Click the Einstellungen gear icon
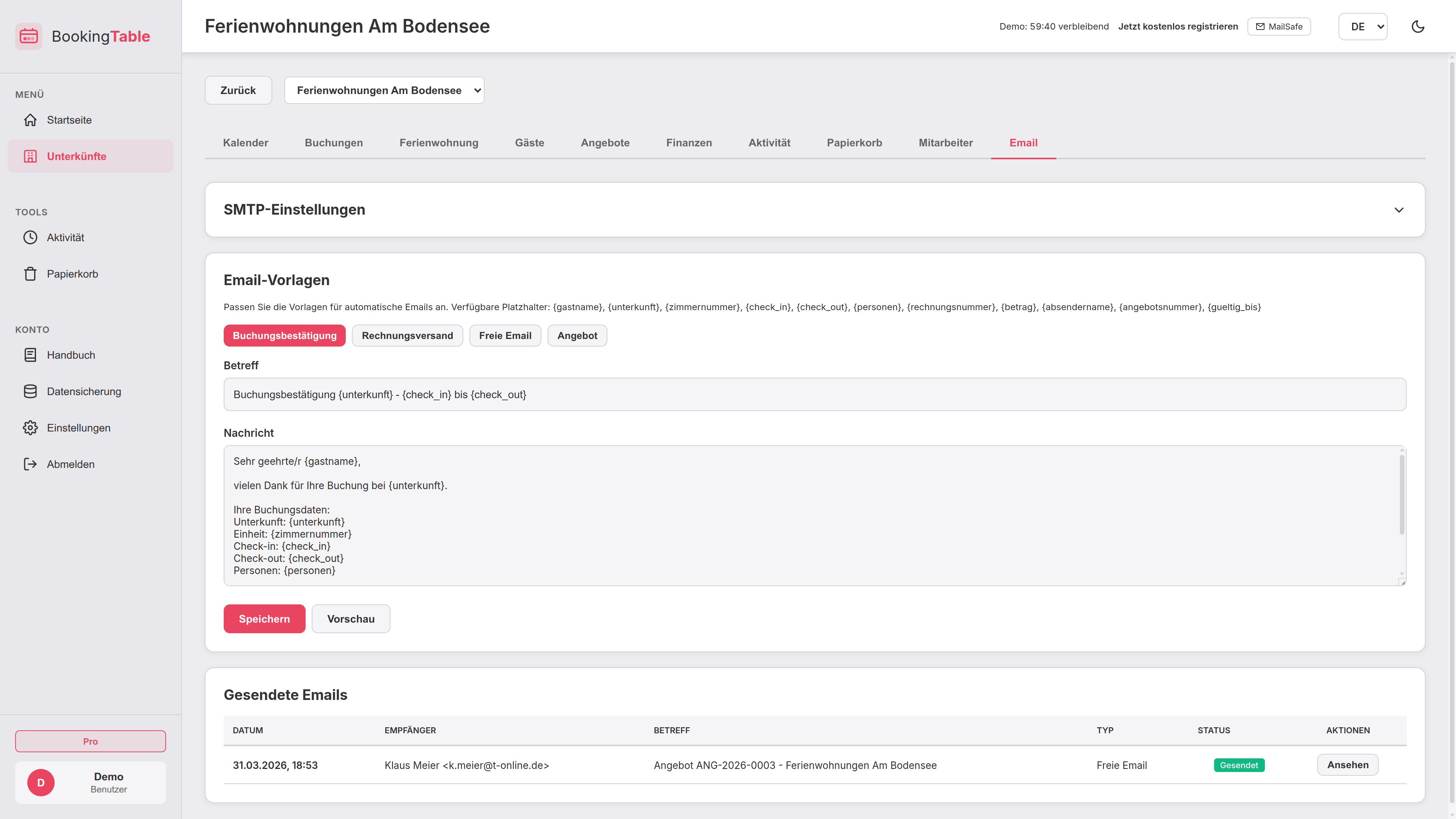Viewport: 1456px width, 819px height. (30, 428)
